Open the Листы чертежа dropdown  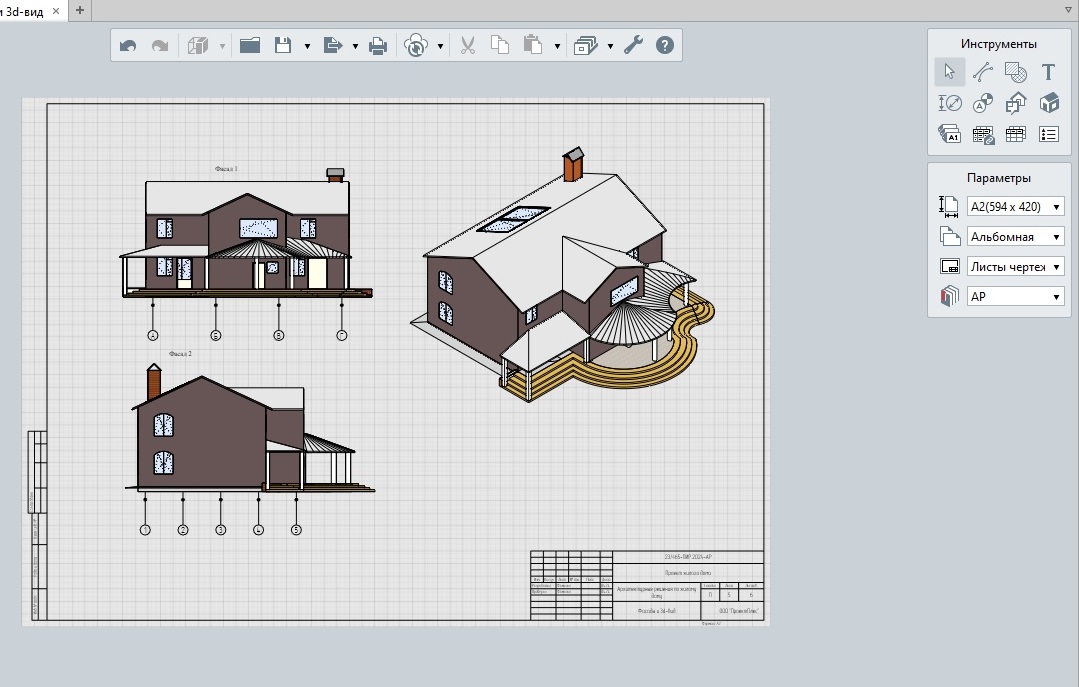pos(1016,266)
